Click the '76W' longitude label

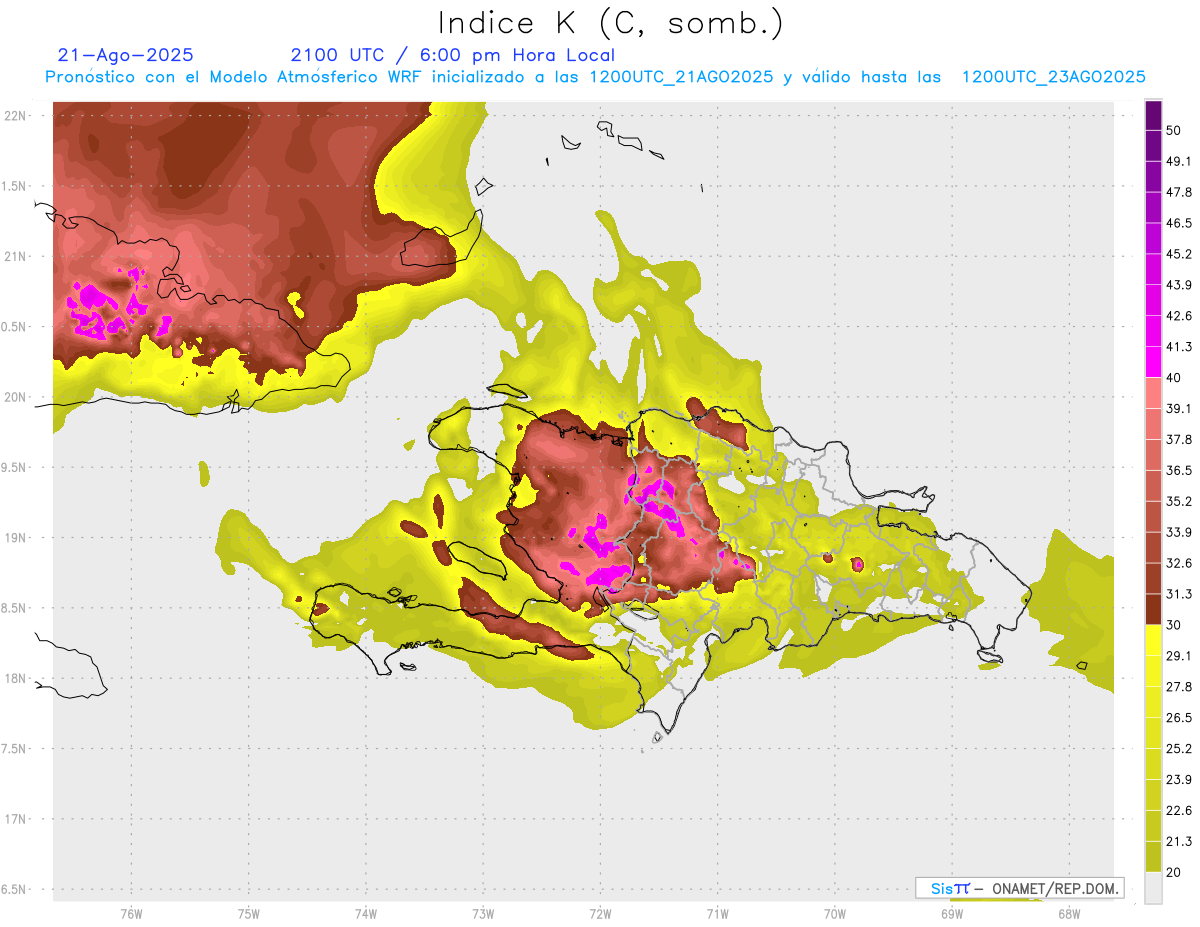pos(131,914)
